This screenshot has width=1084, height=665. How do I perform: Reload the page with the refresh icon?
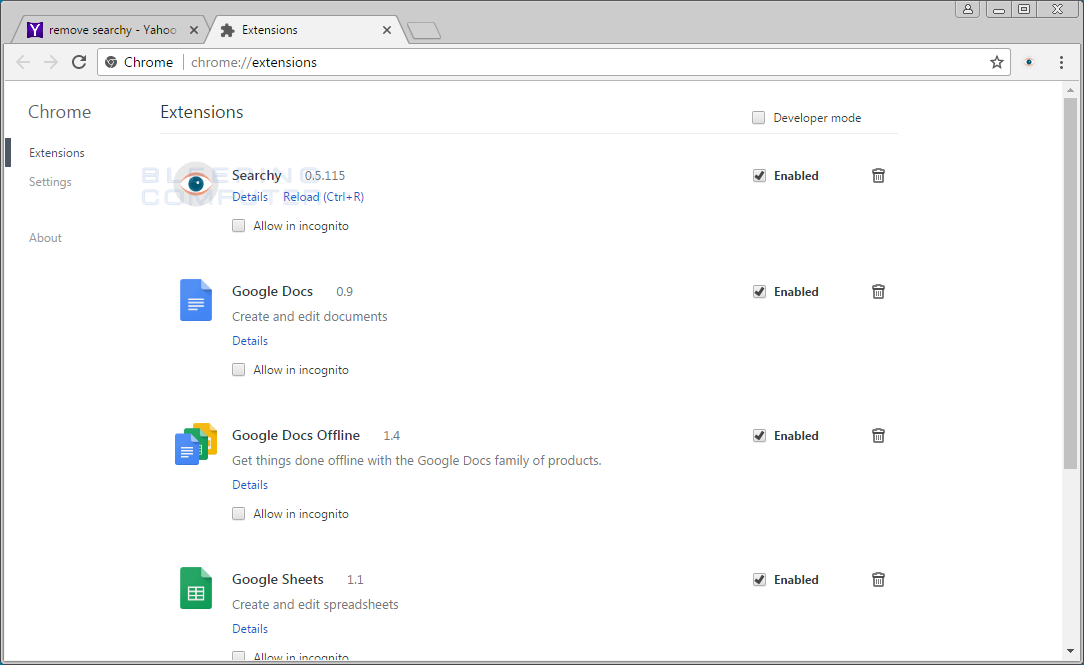79,61
